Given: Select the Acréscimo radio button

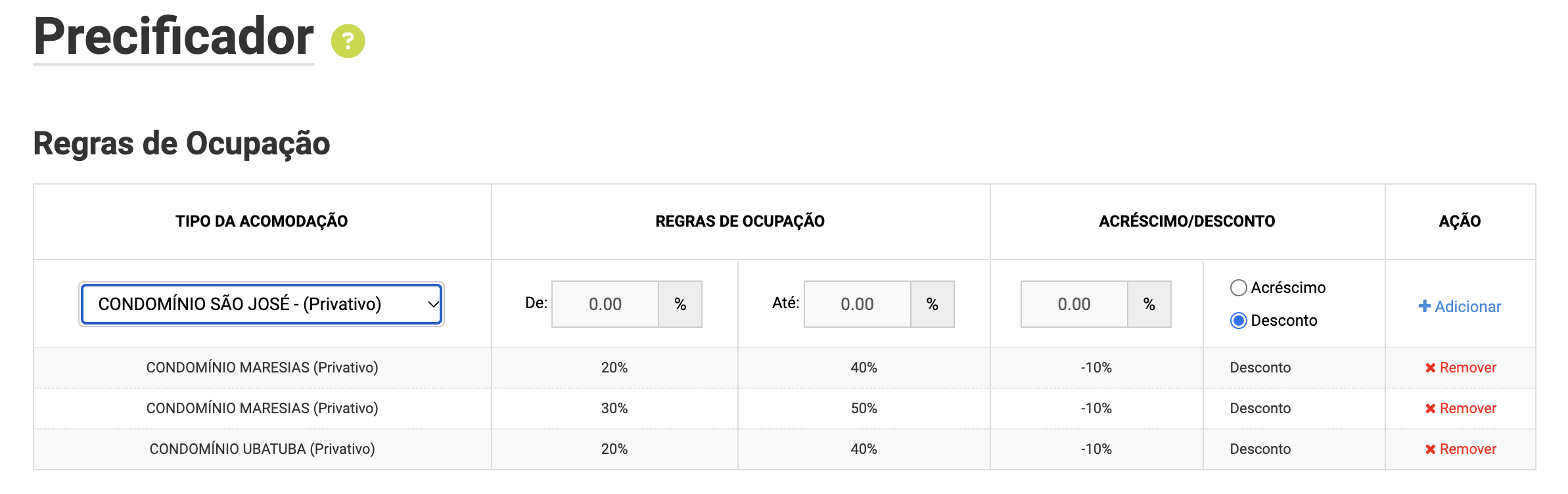Looking at the screenshot, I should (x=1238, y=288).
